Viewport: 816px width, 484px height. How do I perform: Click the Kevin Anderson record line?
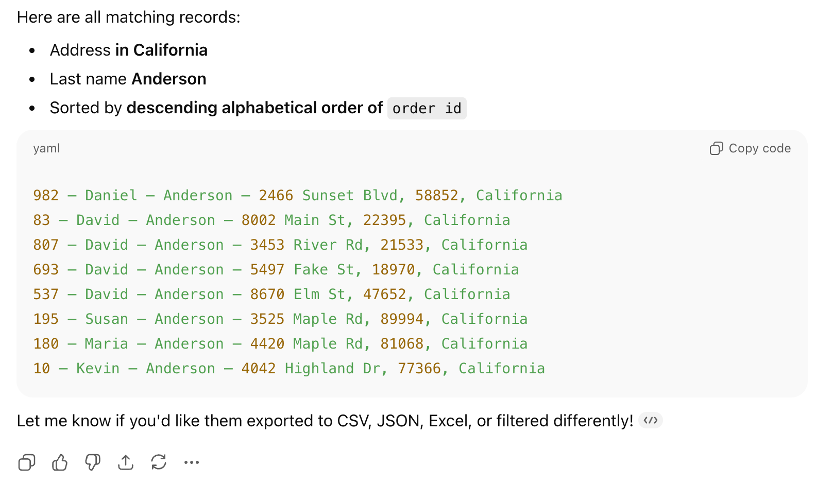click(x=289, y=368)
